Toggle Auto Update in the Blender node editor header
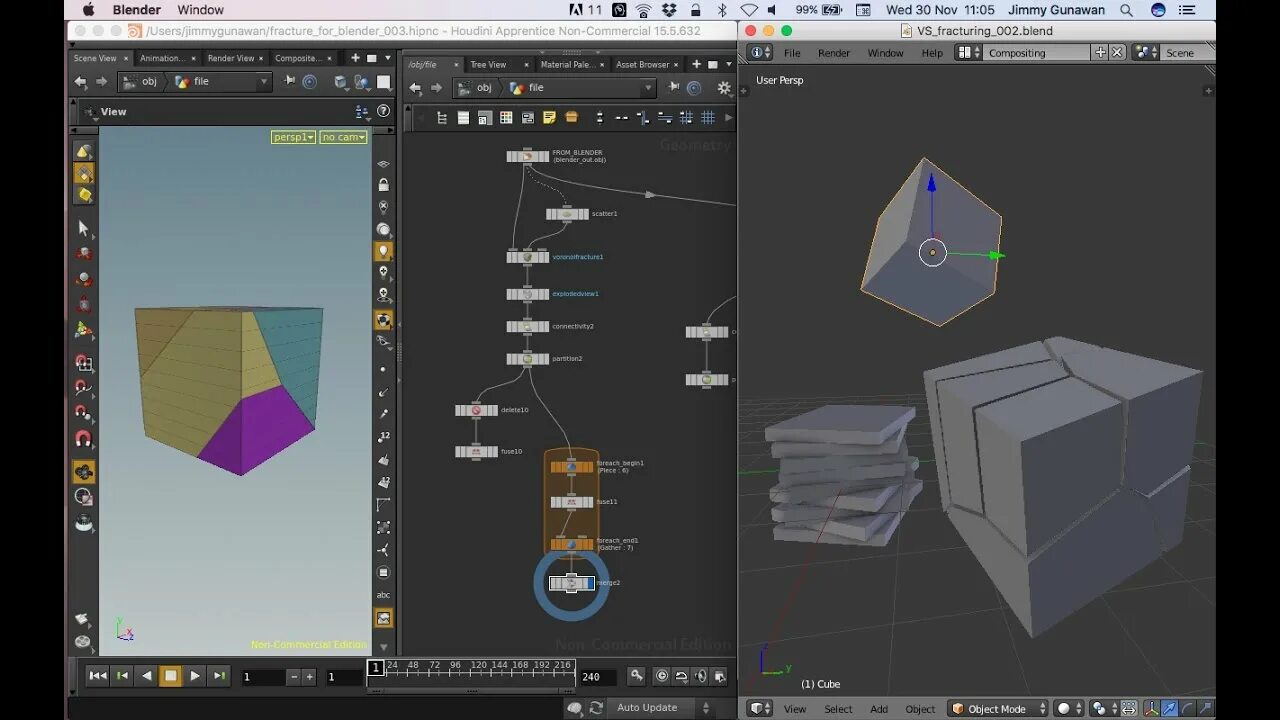The width and height of the screenshot is (1280, 720). [648, 707]
